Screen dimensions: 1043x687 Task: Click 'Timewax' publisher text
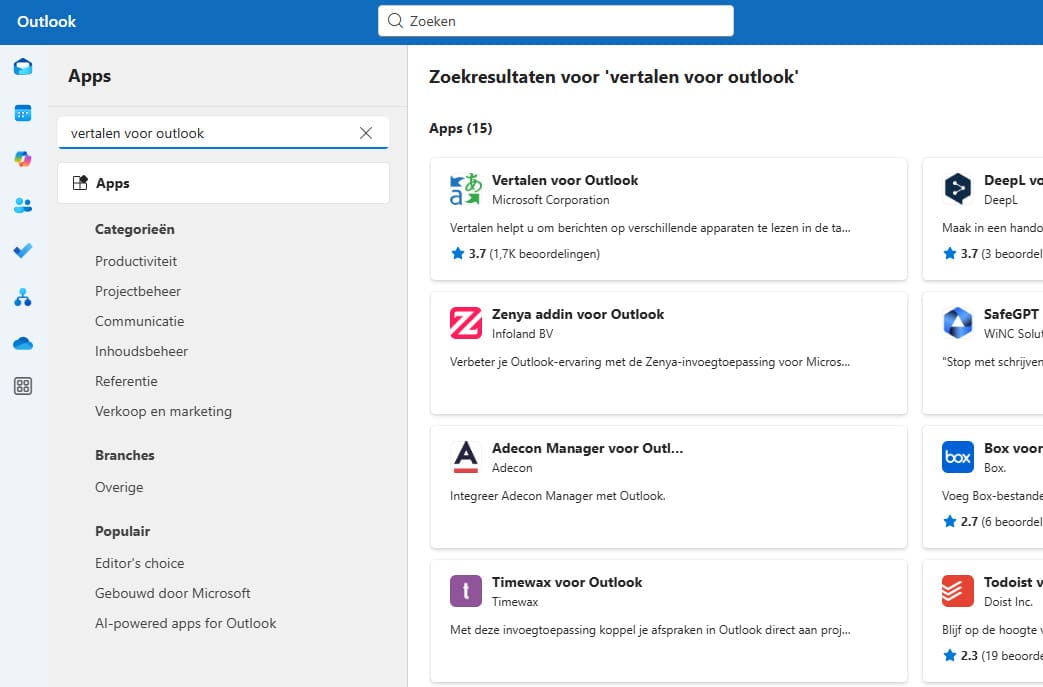(x=515, y=602)
